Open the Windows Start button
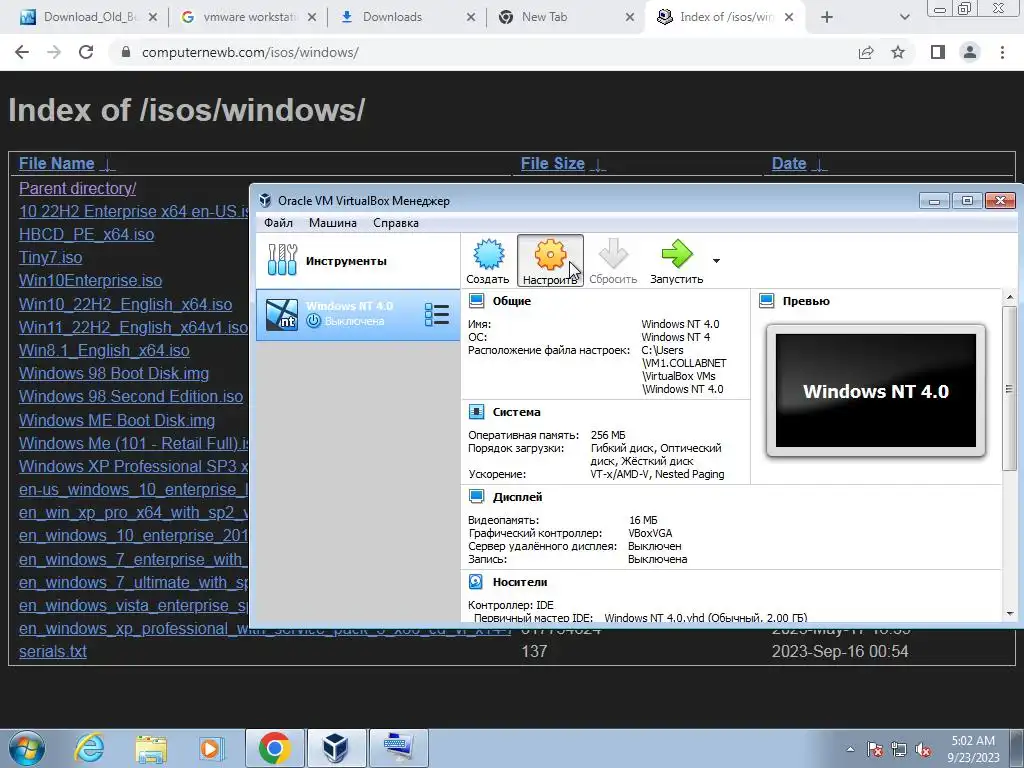Image resolution: width=1024 pixels, height=768 pixels. [x=27, y=748]
